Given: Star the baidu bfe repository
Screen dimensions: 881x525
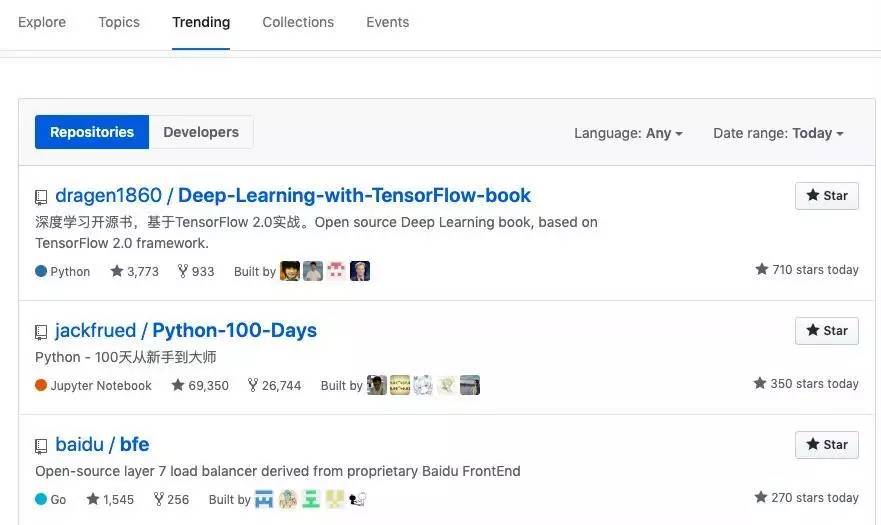Looking at the screenshot, I should click(x=826, y=445).
